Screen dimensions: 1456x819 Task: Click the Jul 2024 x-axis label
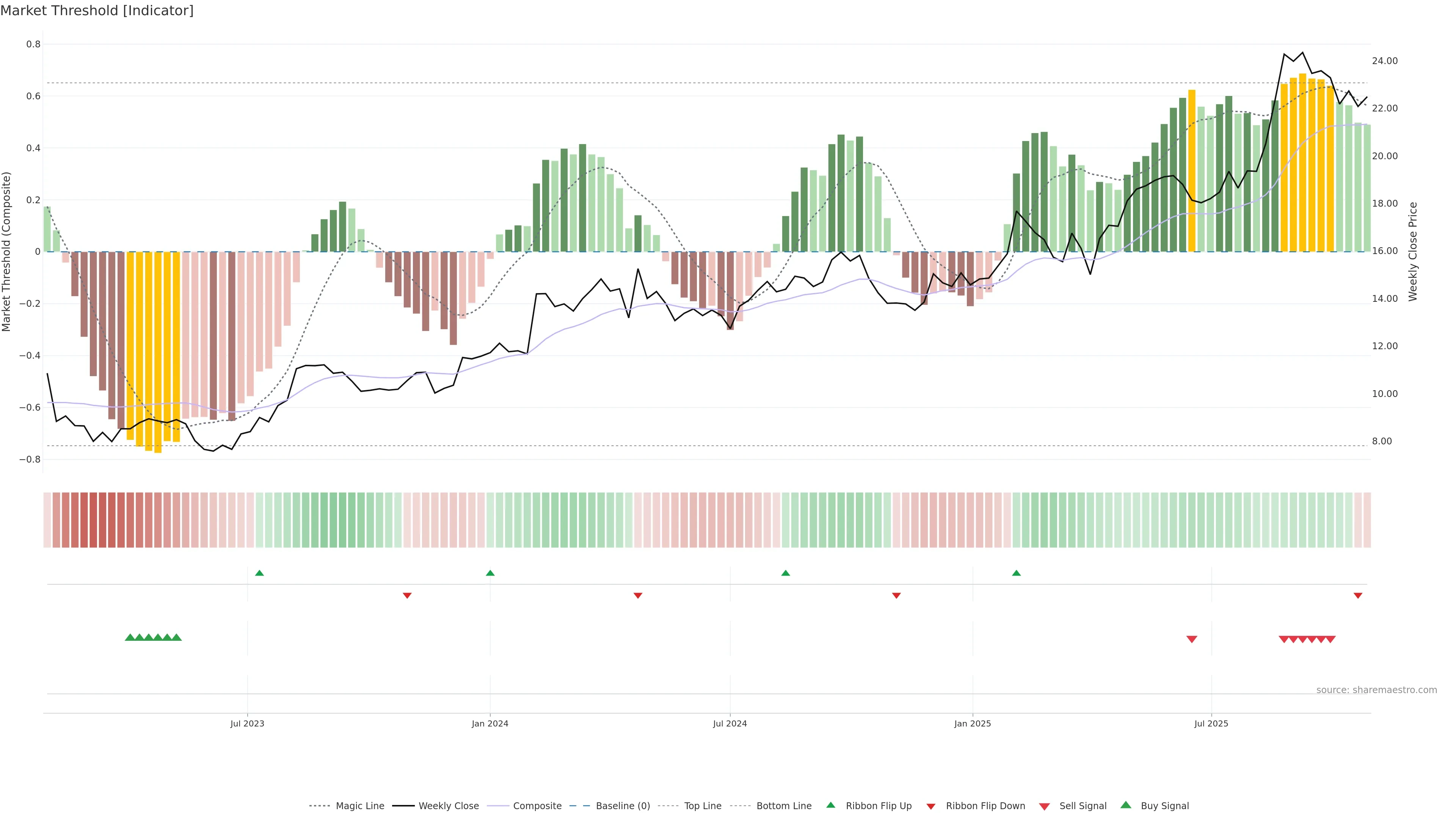[730, 723]
